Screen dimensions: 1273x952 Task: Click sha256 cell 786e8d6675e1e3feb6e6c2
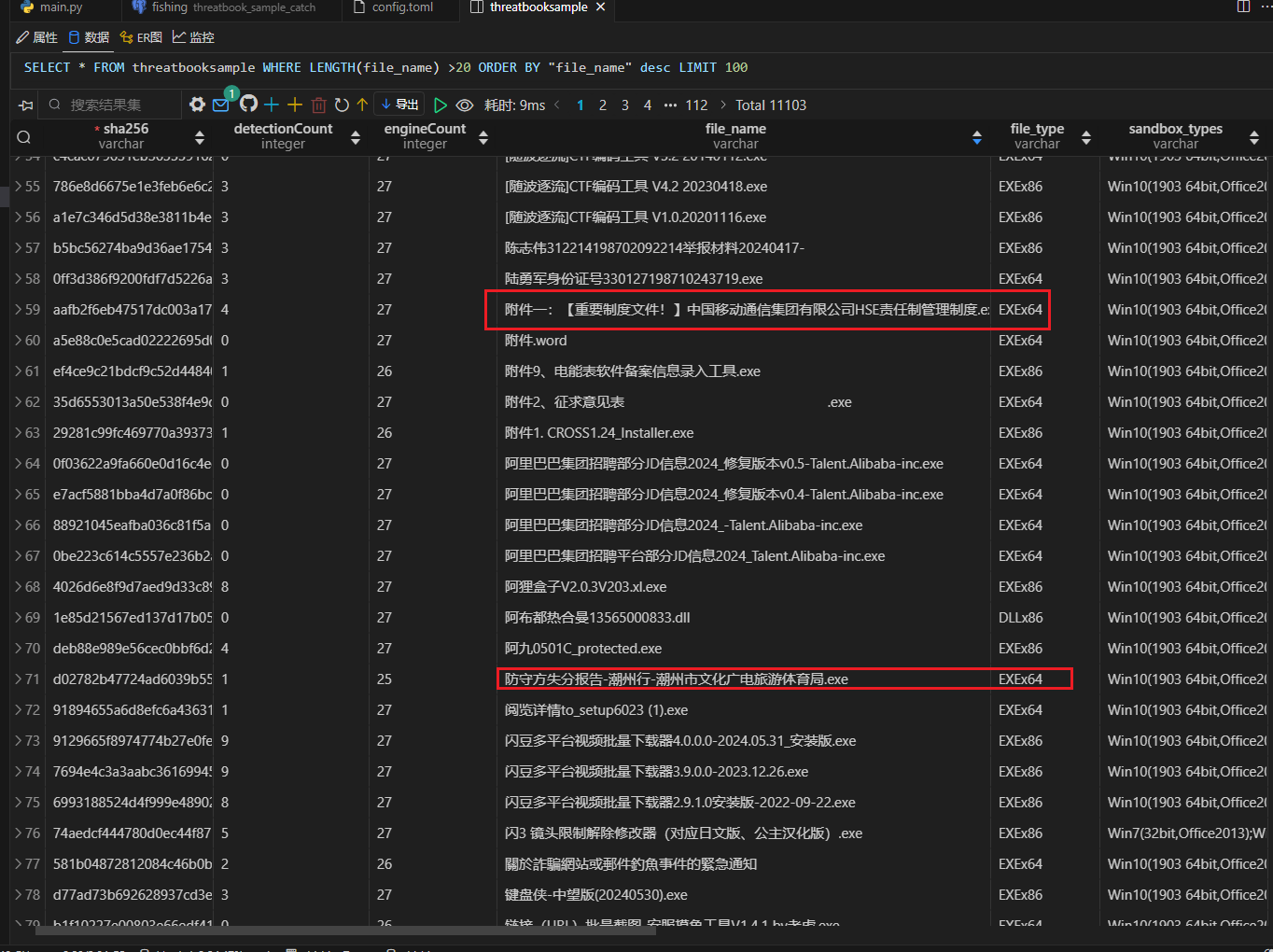coord(132,187)
